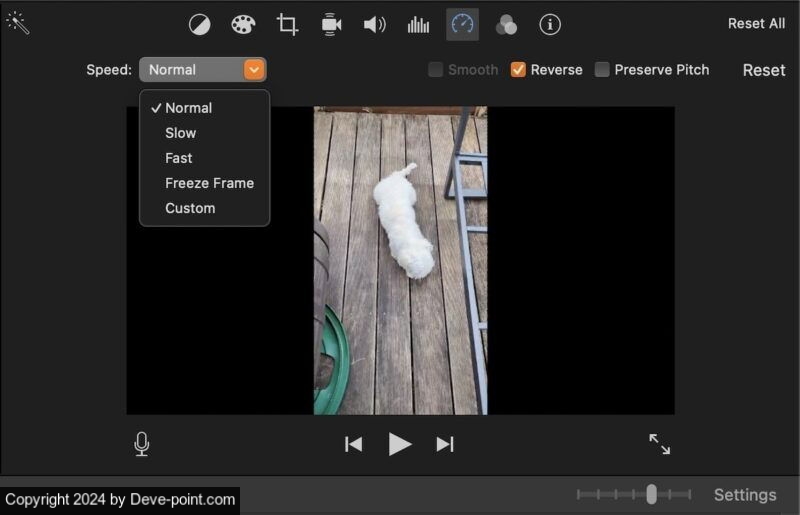Open the color balance tool
The height and width of the screenshot is (515, 800).
click(200, 24)
